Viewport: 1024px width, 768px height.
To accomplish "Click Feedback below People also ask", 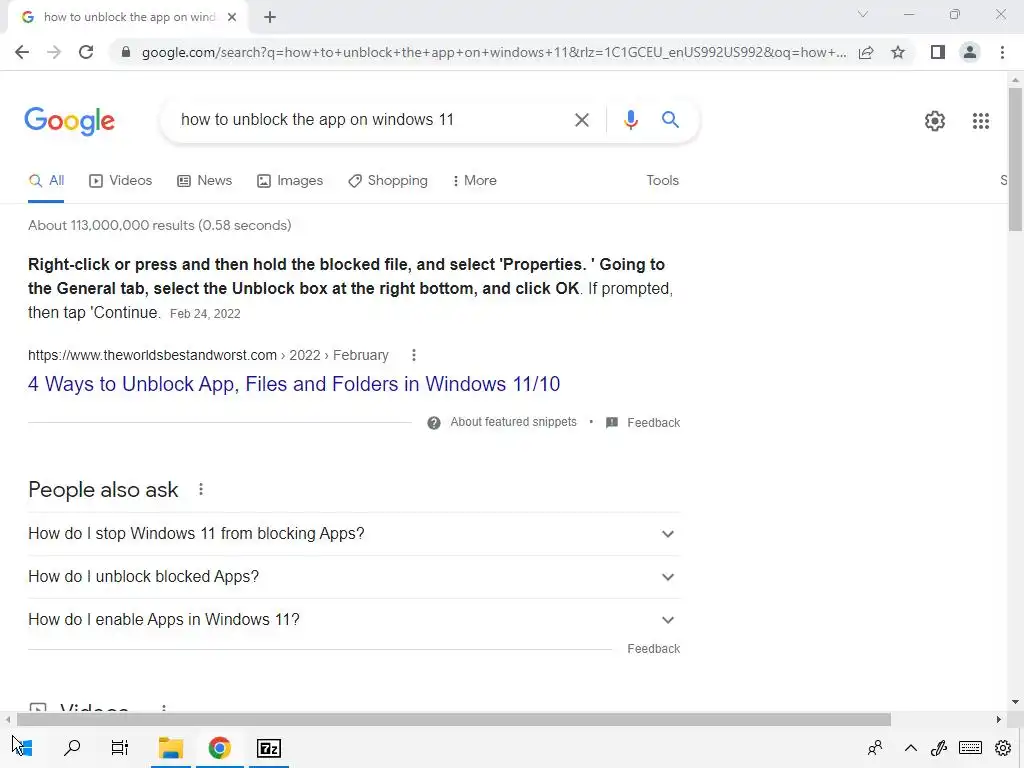I will 654,648.
